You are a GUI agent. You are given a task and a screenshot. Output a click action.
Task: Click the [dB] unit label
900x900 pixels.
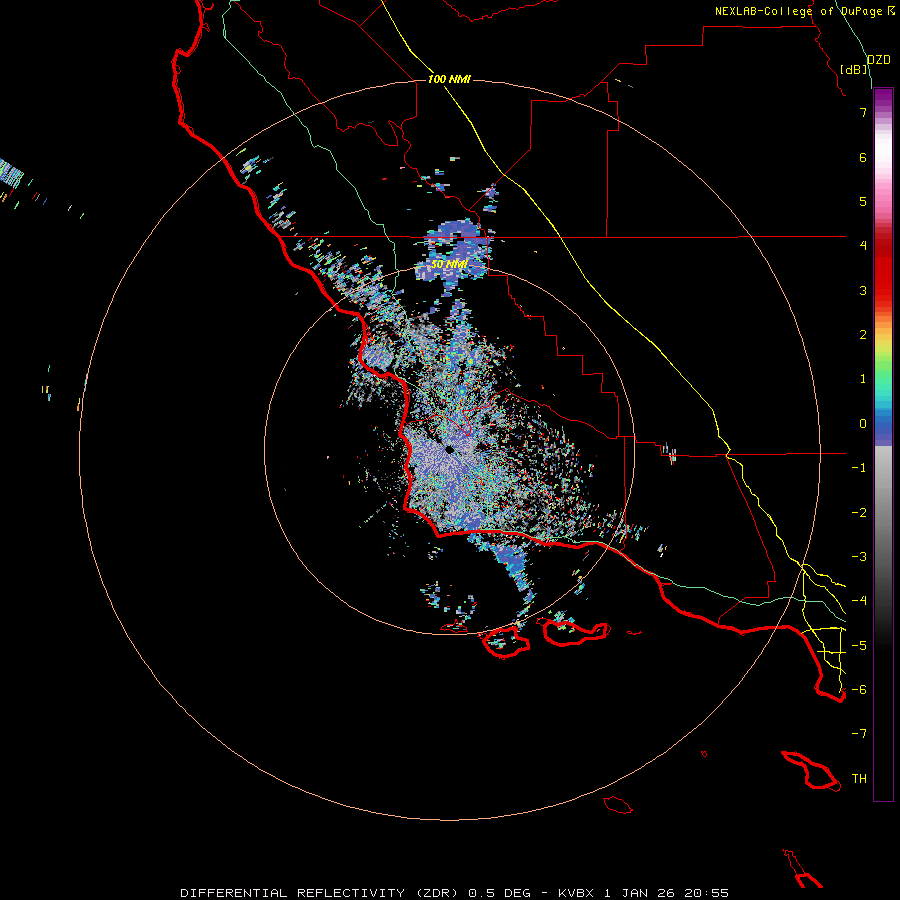point(853,69)
